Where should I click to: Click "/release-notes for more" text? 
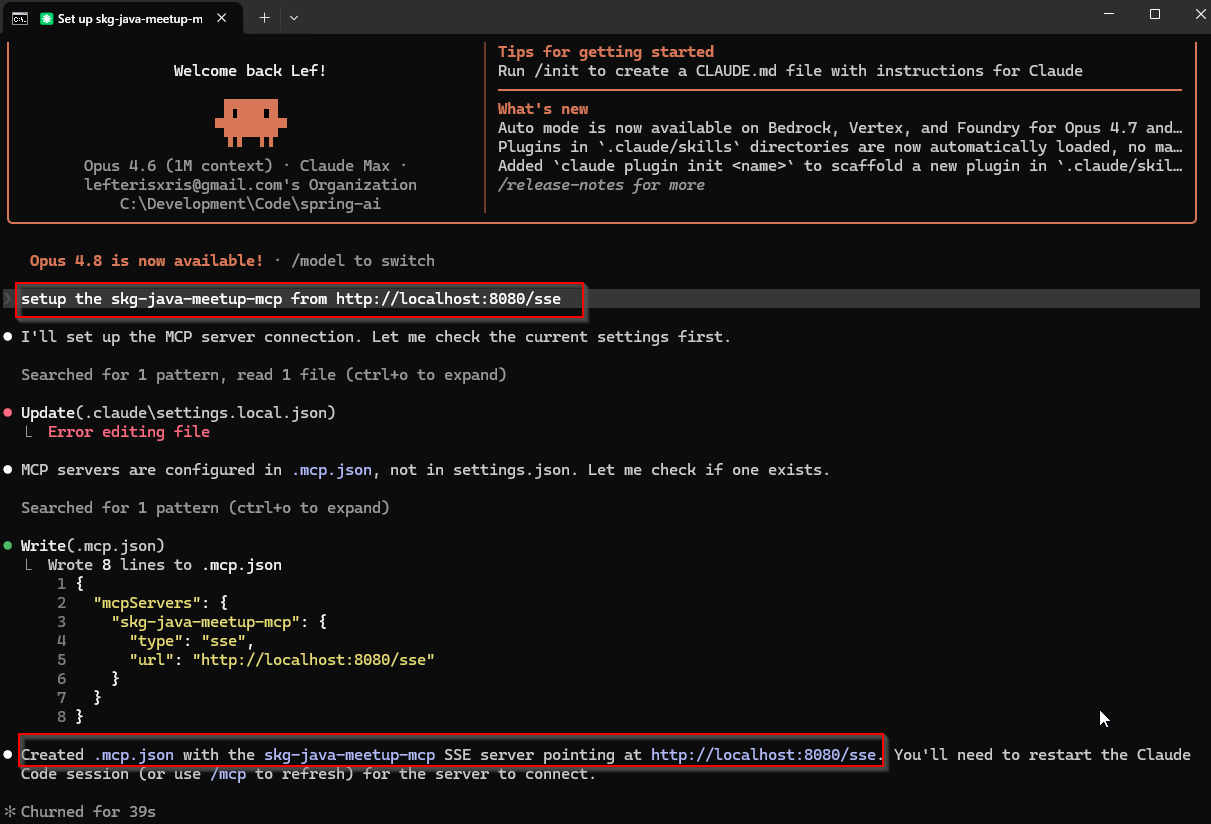pos(601,185)
